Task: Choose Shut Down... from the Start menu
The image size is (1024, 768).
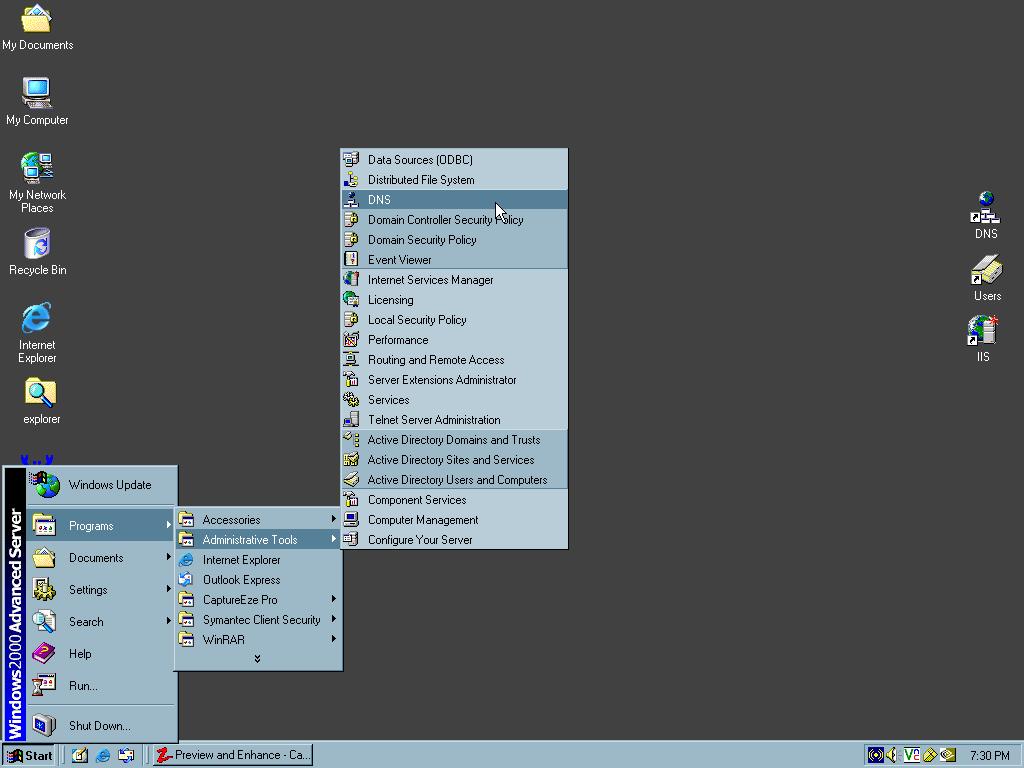Action: [x=101, y=726]
